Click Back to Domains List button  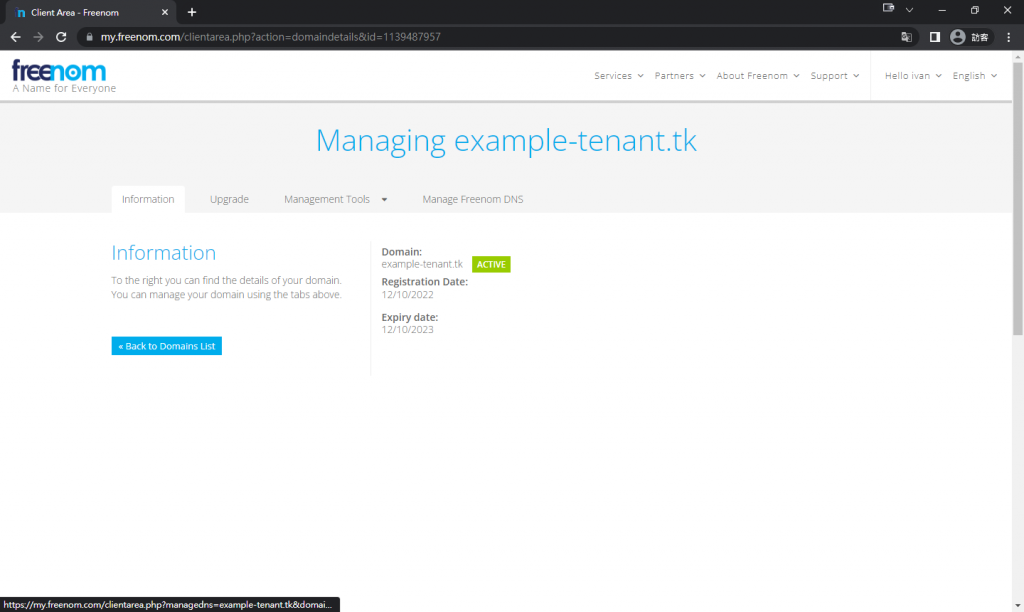(x=167, y=346)
